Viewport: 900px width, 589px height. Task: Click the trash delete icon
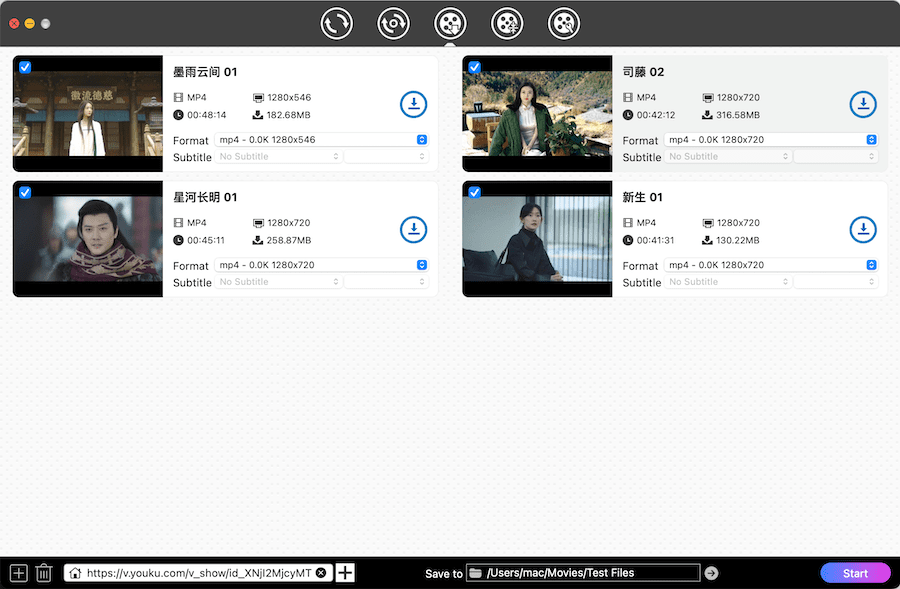point(44,573)
